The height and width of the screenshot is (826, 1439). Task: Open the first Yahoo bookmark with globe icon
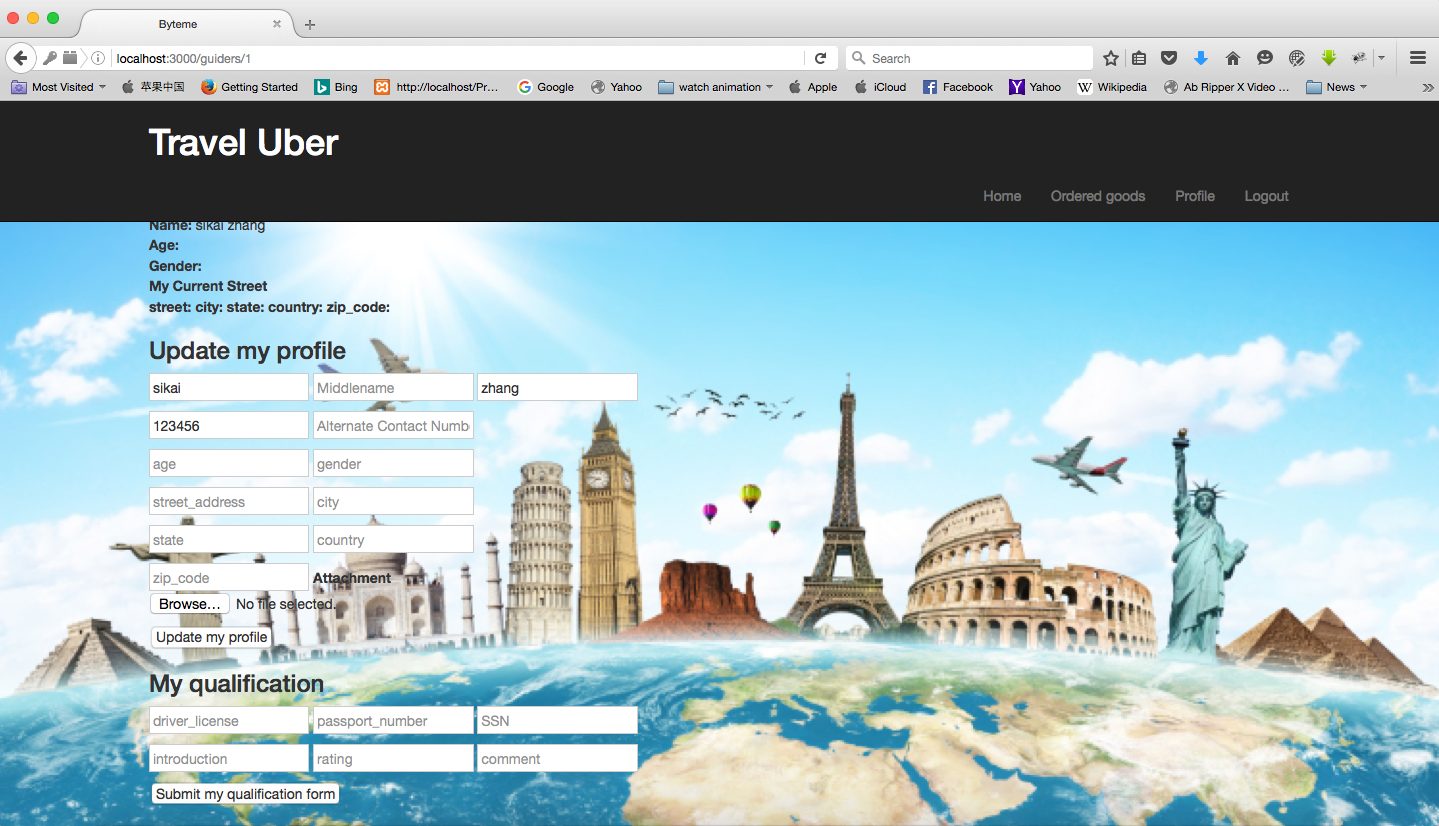tap(616, 87)
